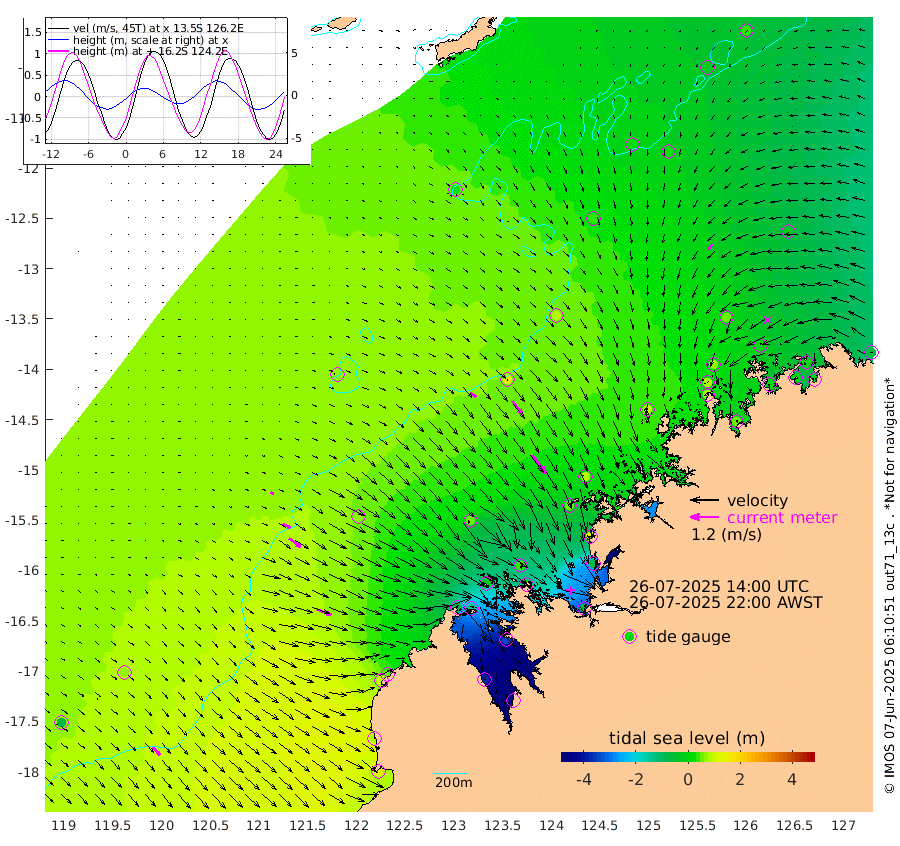Click the tide gauge circle near 15.5S 122E
Viewport: 900px width, 846px height.
pyautogui.click(x=358, y=517)
